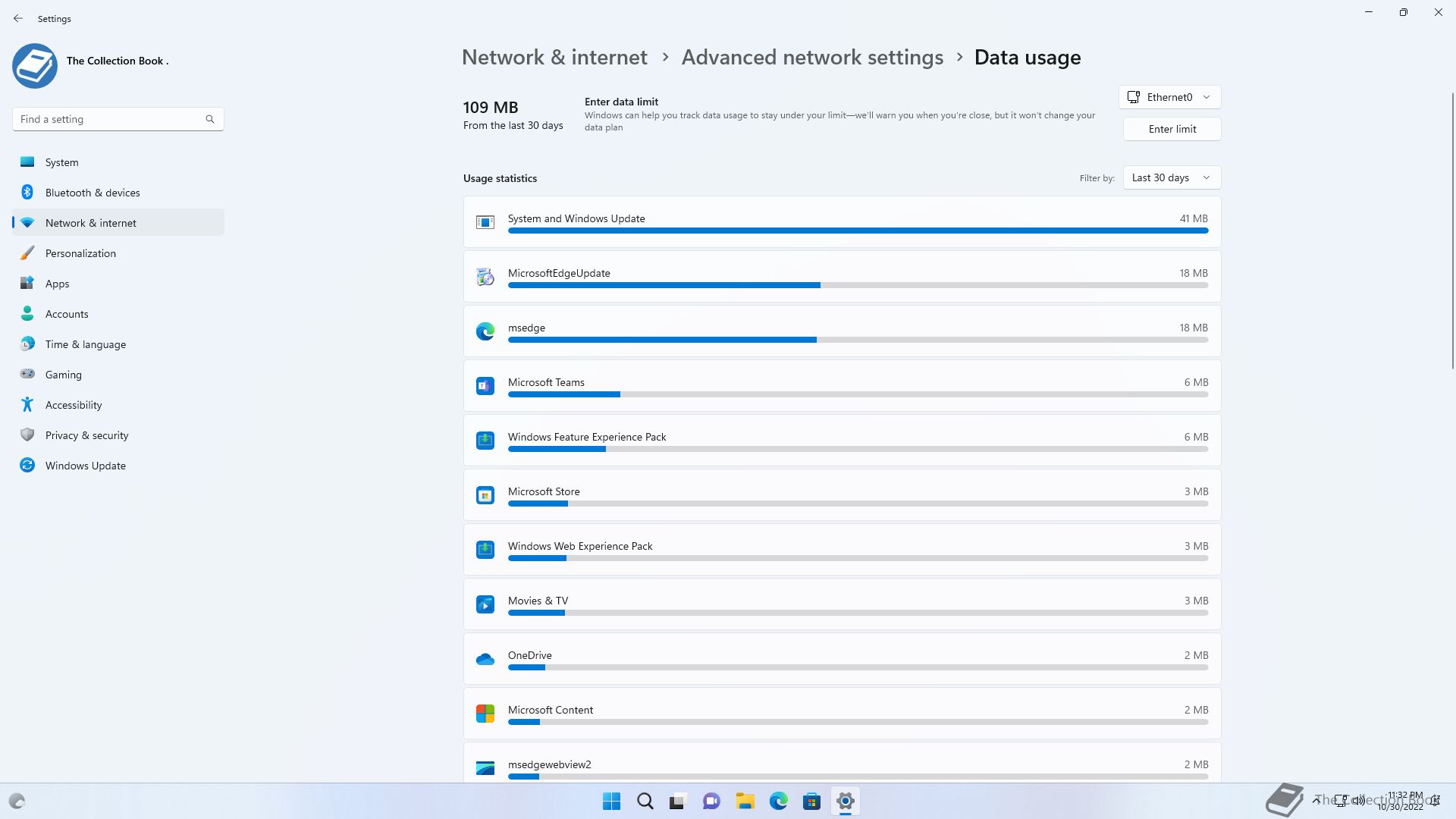
Task: Expand the Last 30 days filter
Action: 1172,177
